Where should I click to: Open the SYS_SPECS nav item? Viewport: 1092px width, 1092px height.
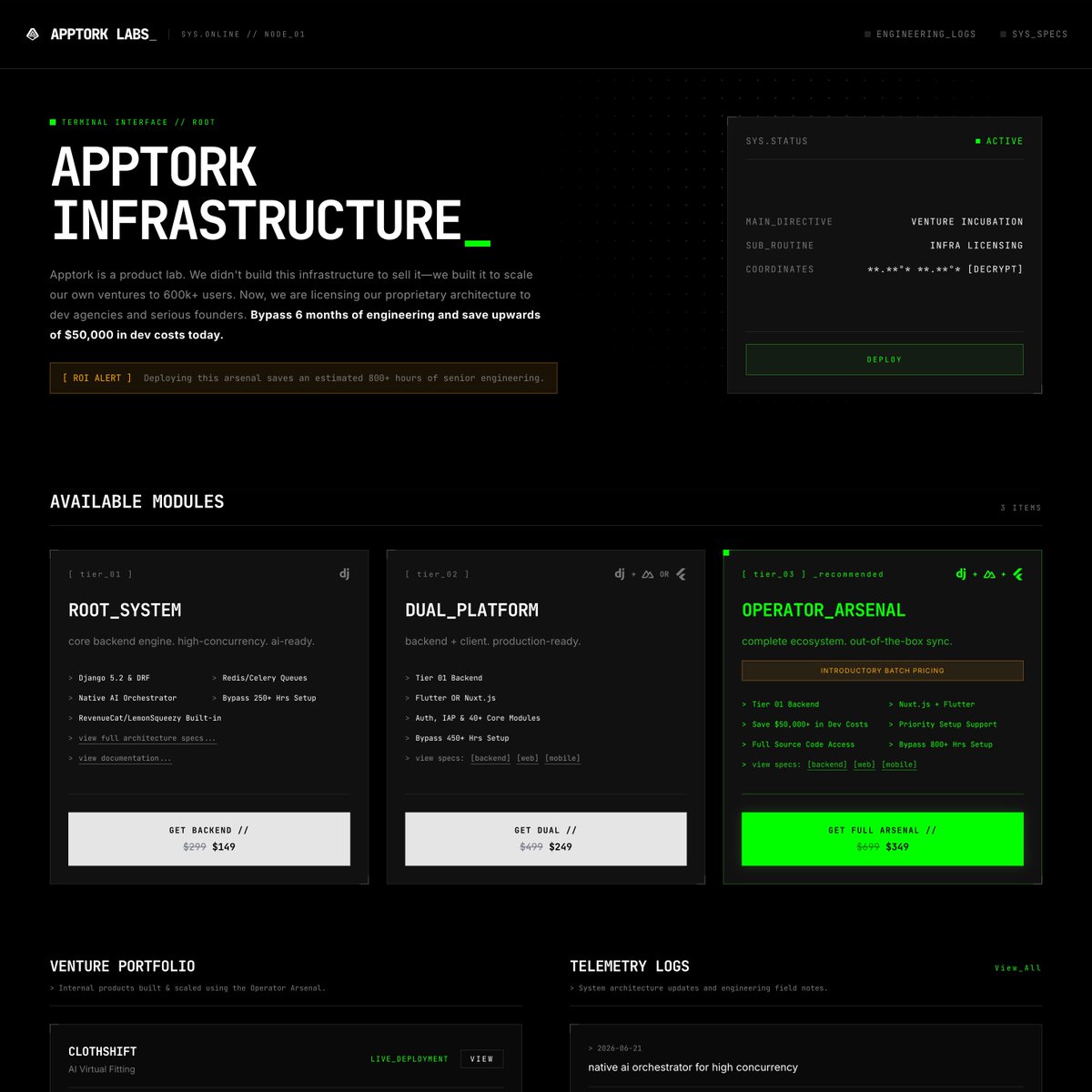pyautogui.click(x=1034, y=35)
